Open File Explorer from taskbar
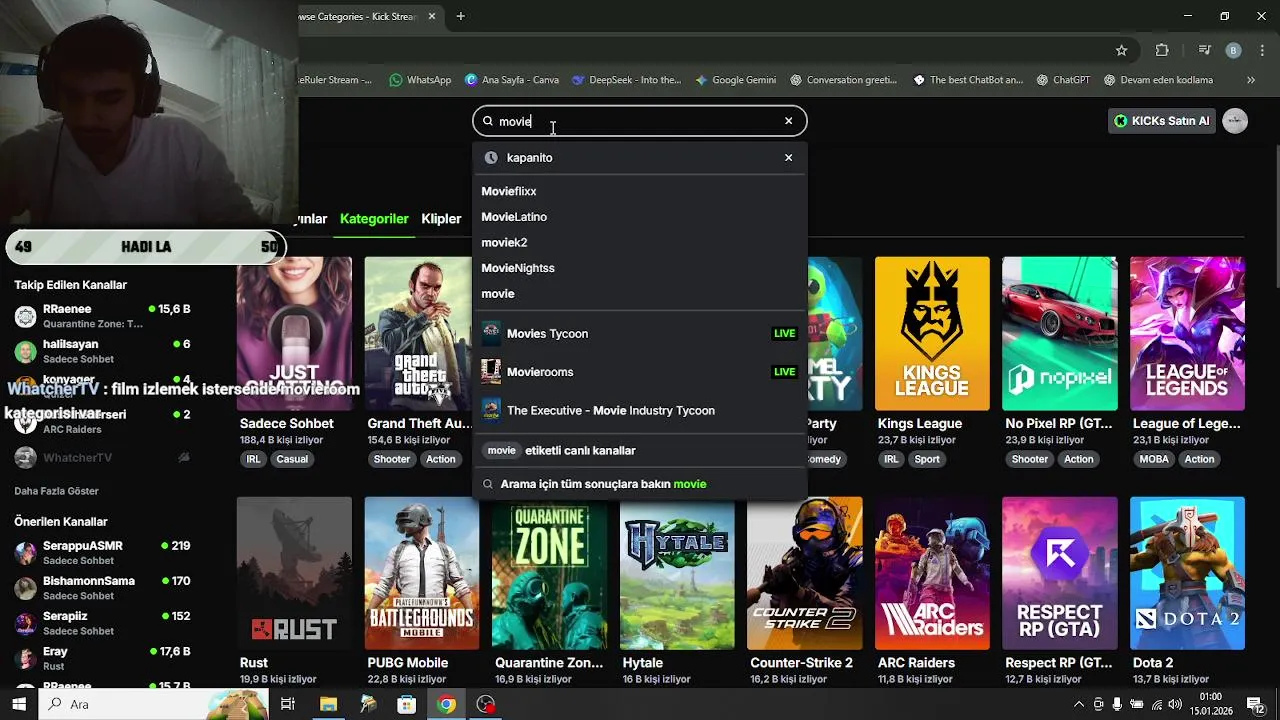 [328, 704]
